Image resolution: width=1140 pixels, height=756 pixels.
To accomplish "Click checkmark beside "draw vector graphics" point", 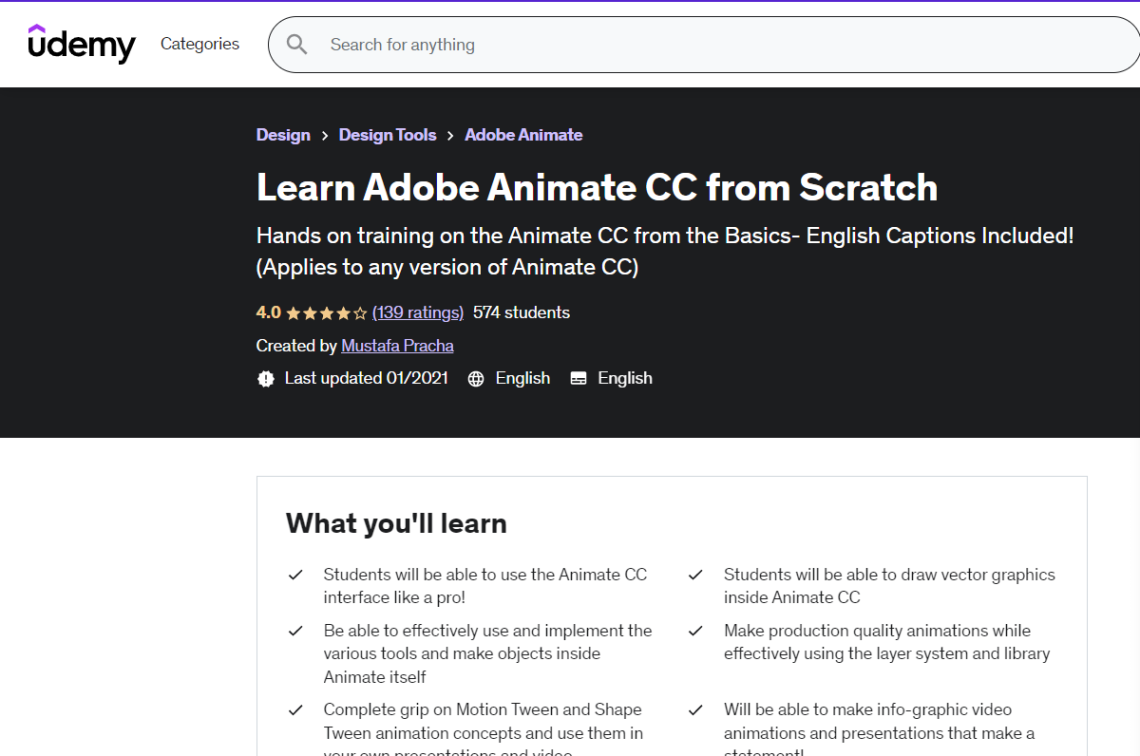I will pyautogui.click(x=695, y=575).
